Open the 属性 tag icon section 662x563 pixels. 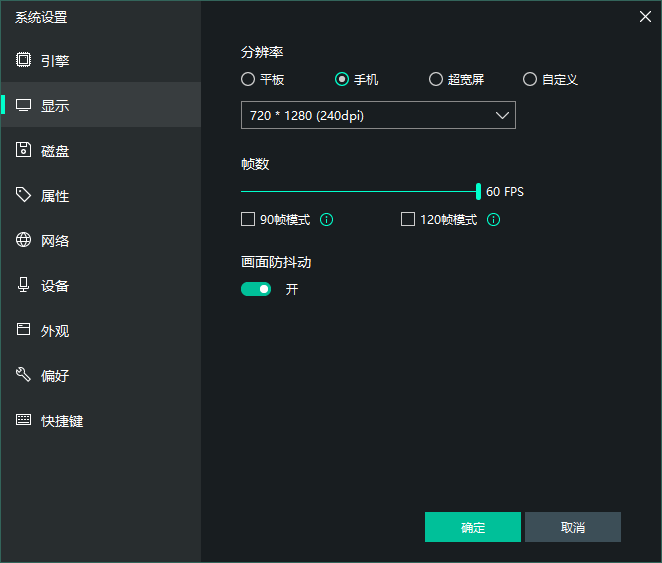23,195
